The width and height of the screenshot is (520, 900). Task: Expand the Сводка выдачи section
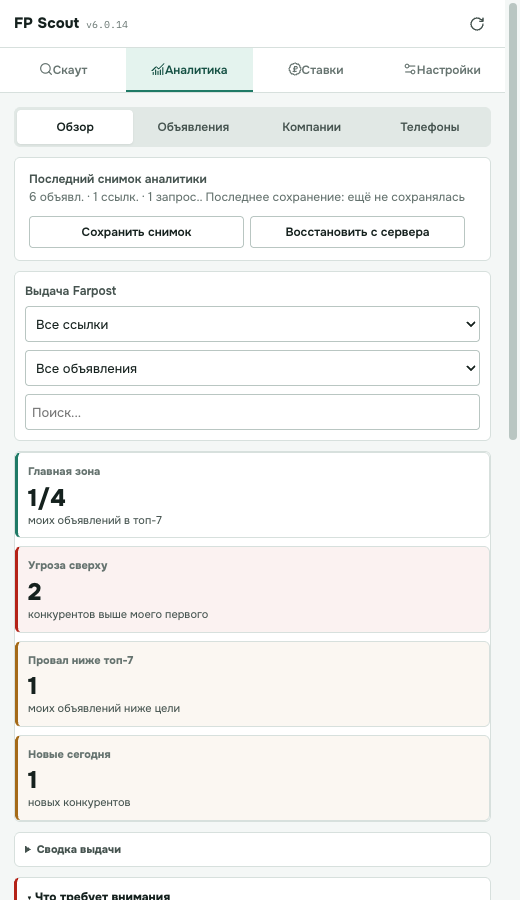[x=253, y=849]
